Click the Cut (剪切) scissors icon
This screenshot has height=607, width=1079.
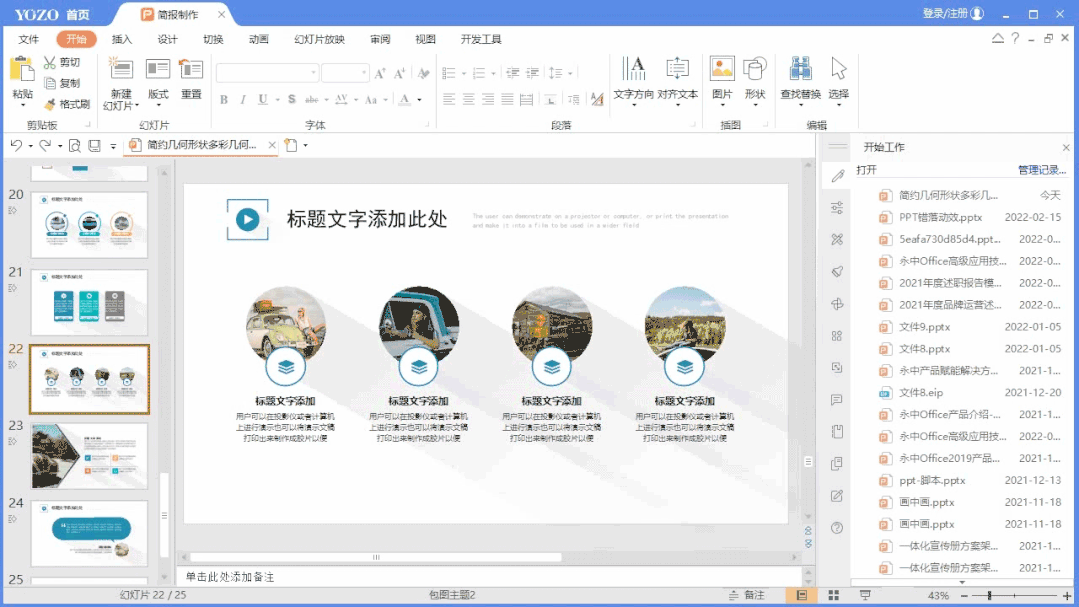[50, 63]
